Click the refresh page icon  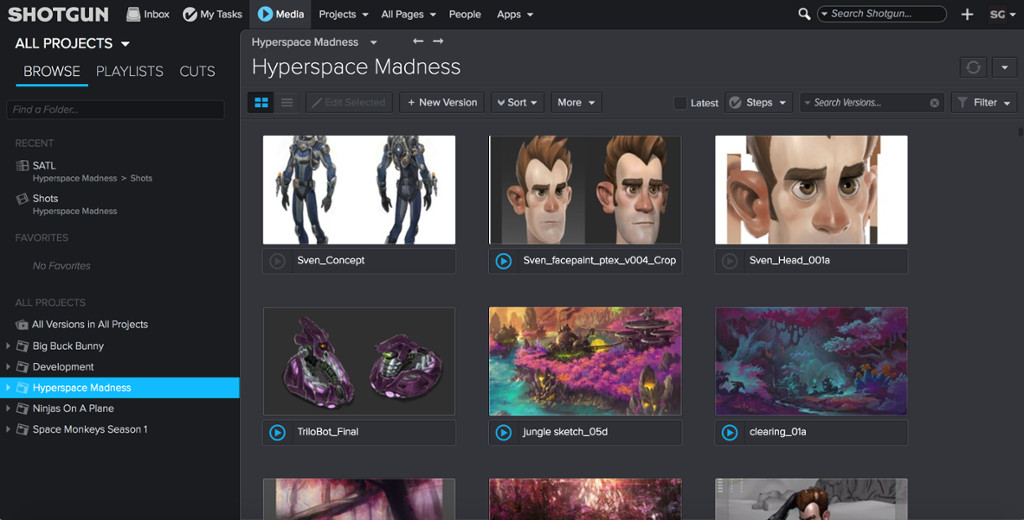(x=973, y=67)
